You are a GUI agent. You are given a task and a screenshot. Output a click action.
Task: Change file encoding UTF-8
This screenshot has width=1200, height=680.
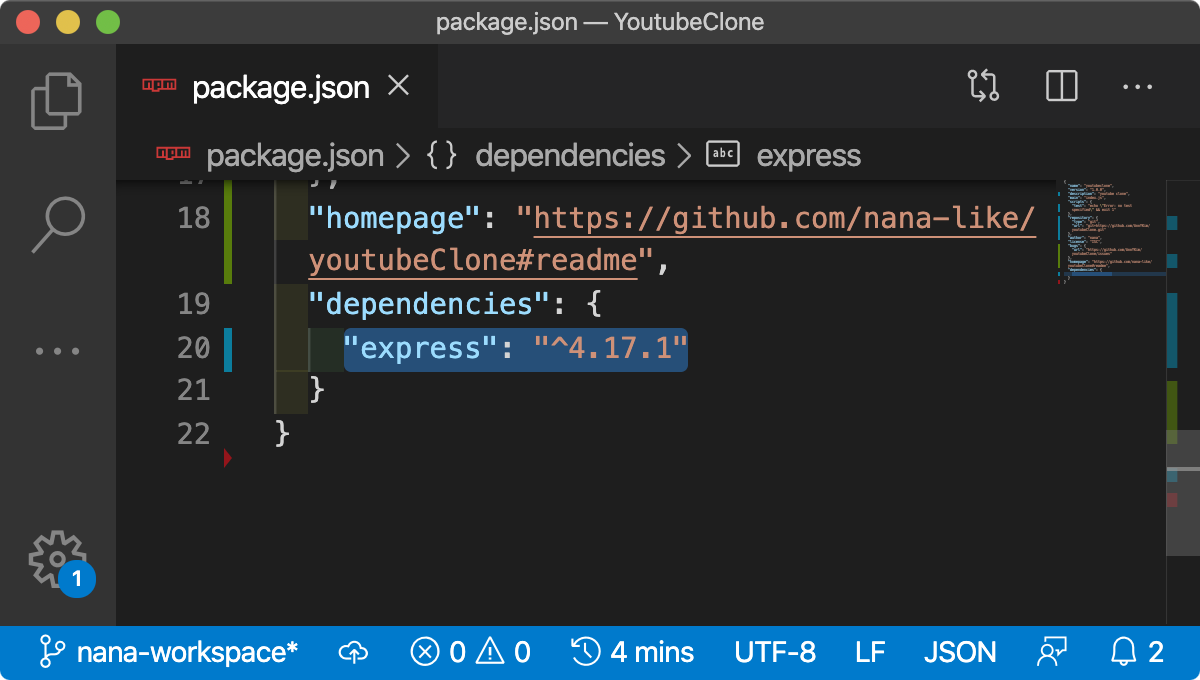tap(775, 653)
